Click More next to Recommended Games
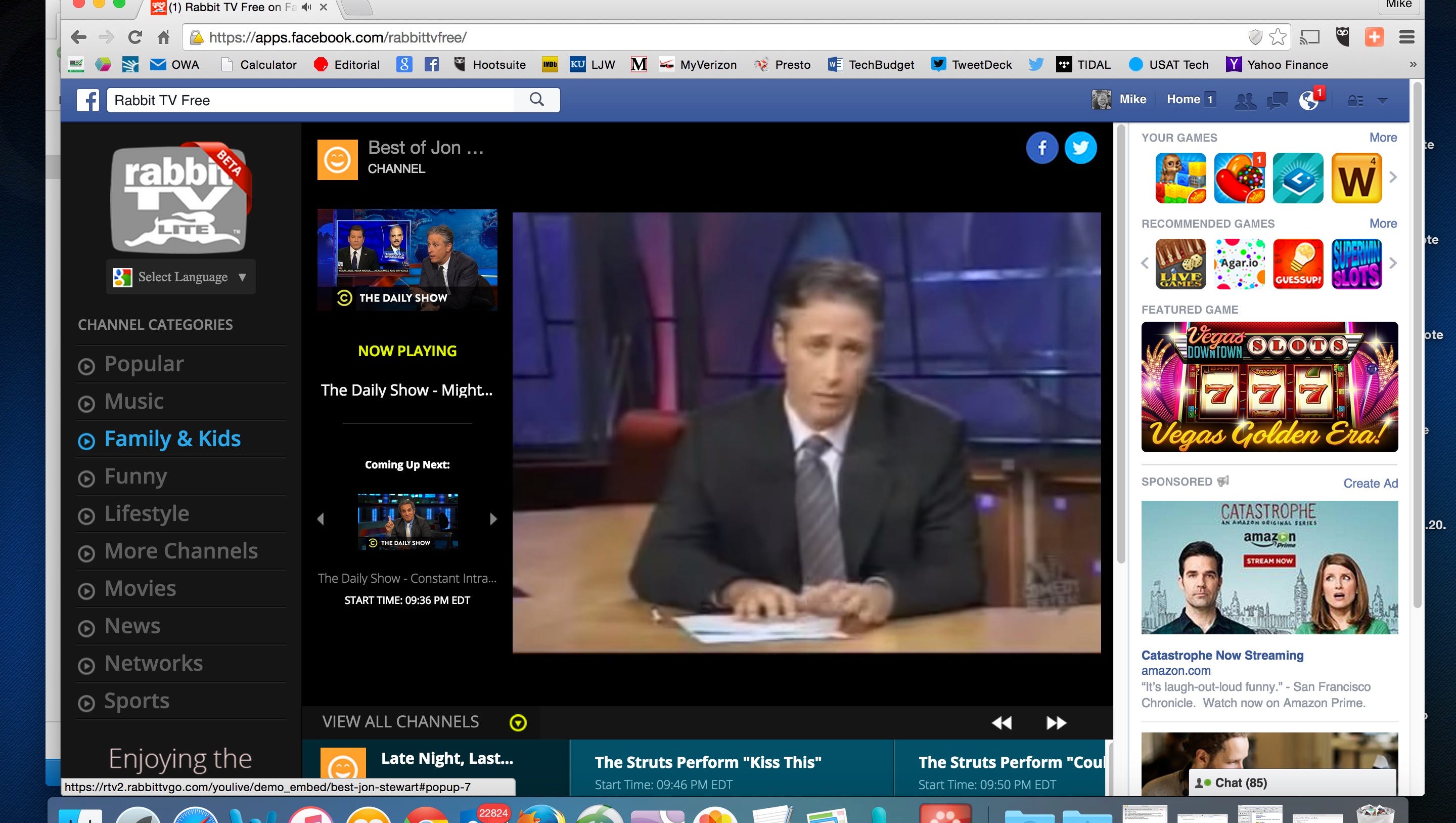The image size is (1456, 823). click(1383, 223)
